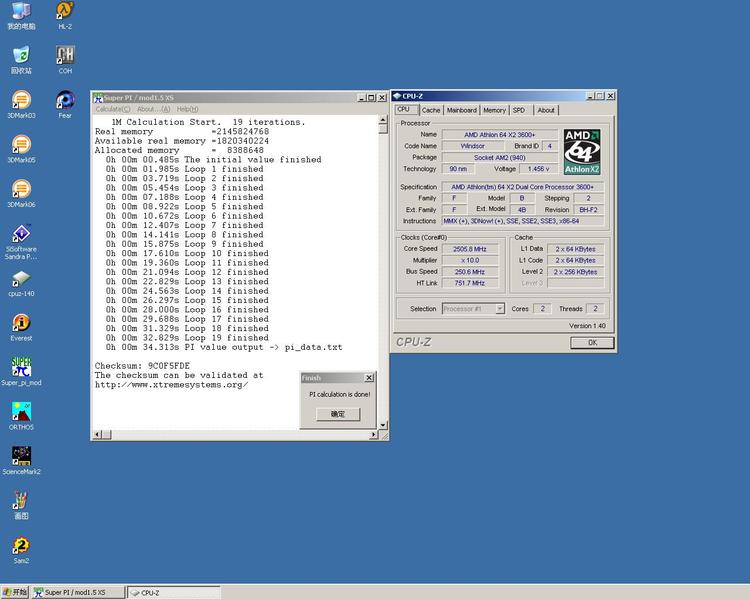Click Super PI vertical scrollbar down arrow
The width and height of the screenshot is (750, 600).
383,425
